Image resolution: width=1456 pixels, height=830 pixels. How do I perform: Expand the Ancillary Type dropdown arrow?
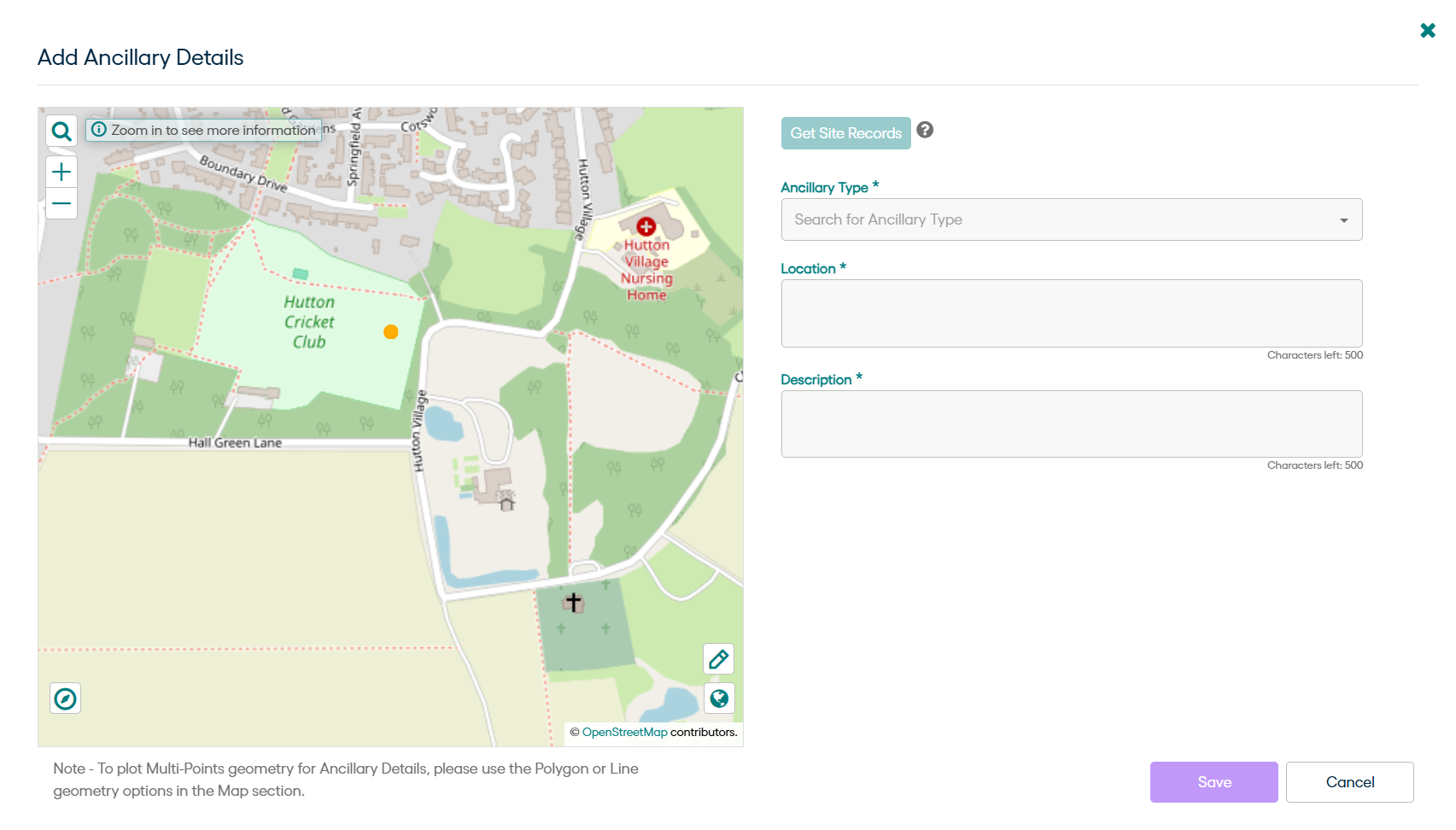1343,220
